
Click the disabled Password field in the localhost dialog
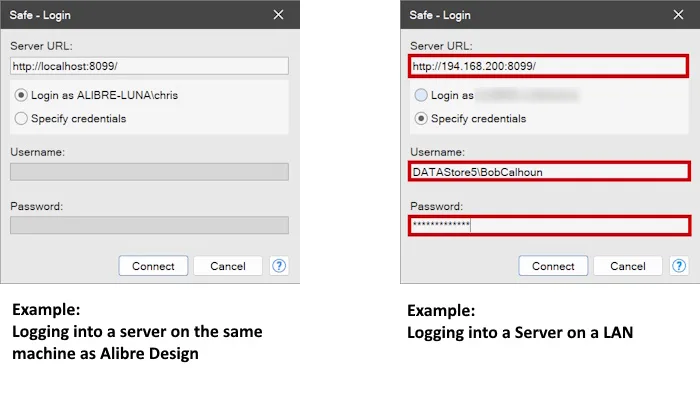(150, 225)
